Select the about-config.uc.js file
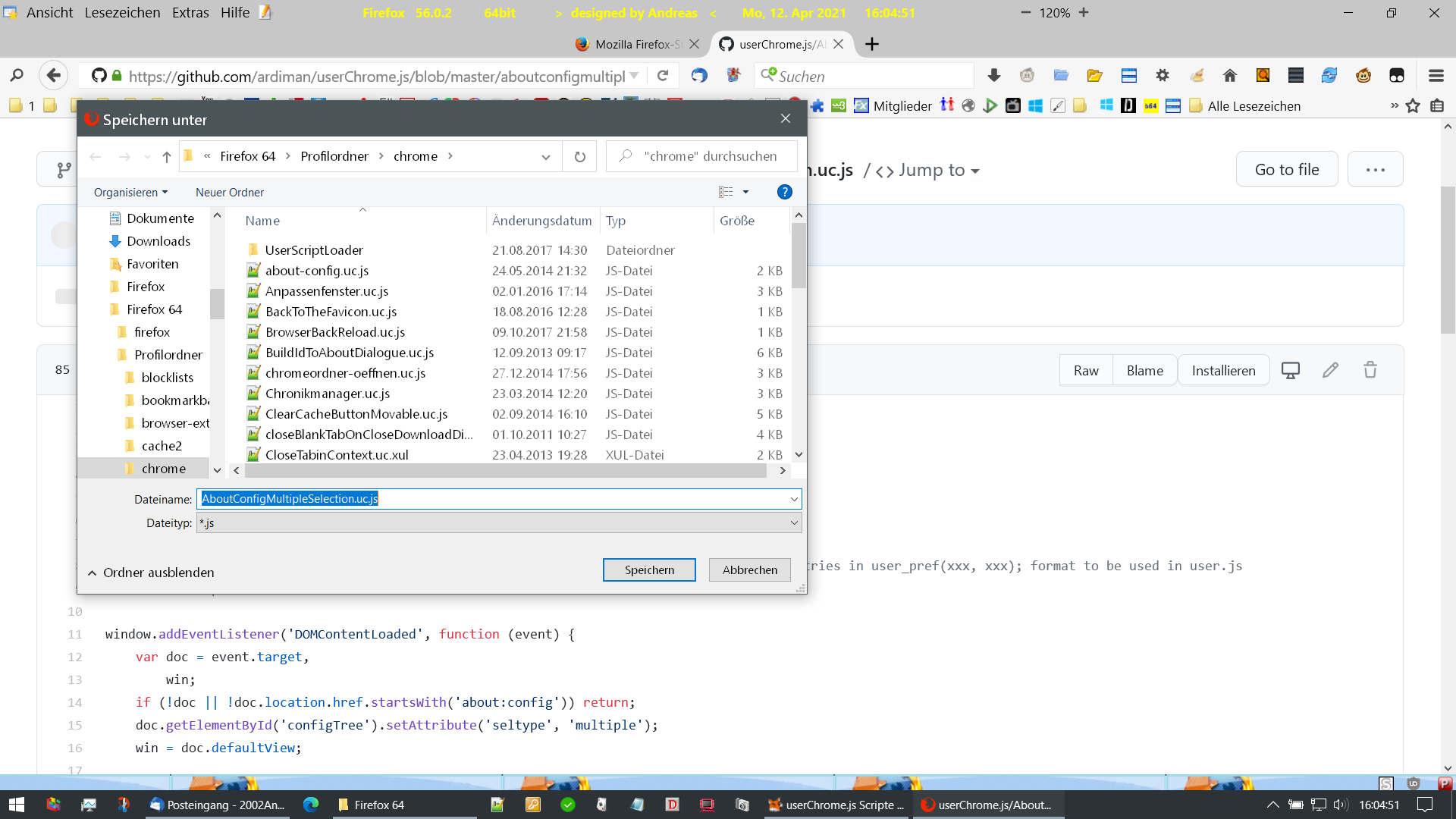Viewport: 1456px width, 819px height. pyautogui.click(x=317, y=271)
